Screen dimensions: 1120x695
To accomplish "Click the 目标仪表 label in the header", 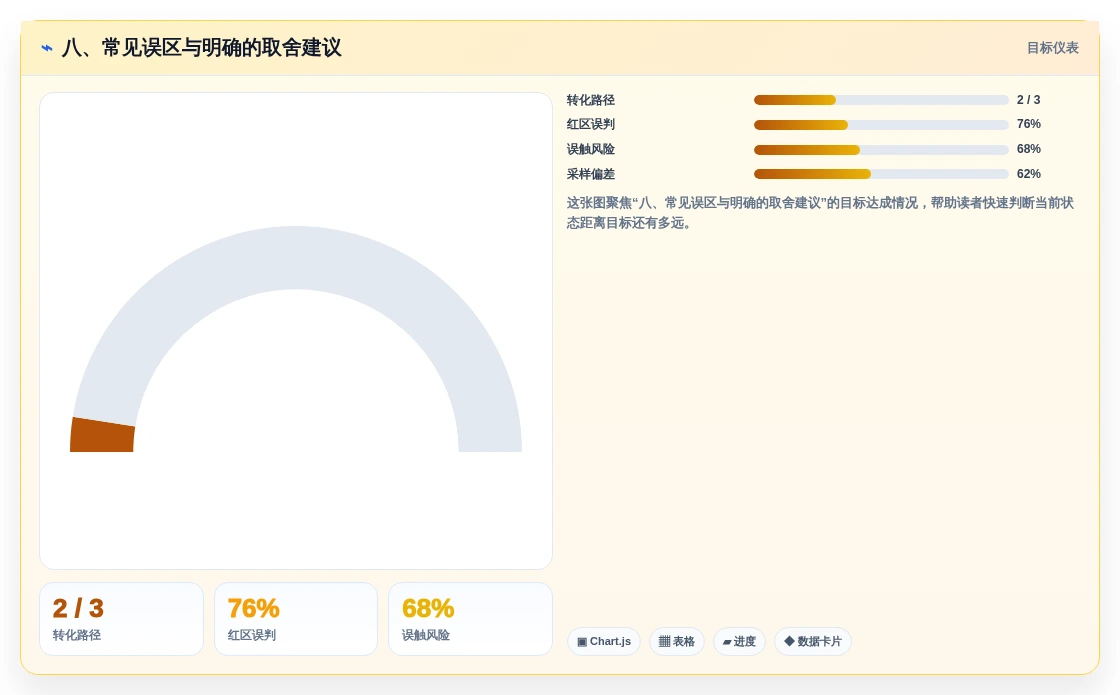I will (1052, 48).
